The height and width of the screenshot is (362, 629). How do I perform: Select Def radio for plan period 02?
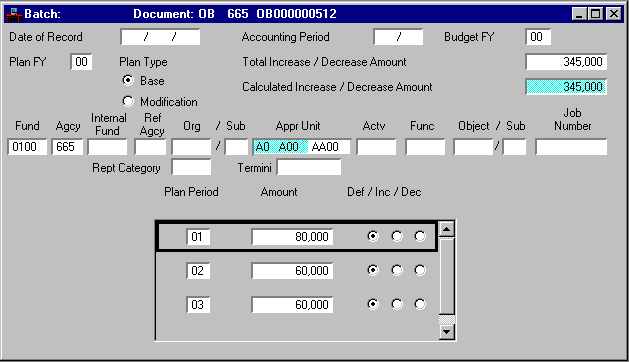click(x=373, y=270)
